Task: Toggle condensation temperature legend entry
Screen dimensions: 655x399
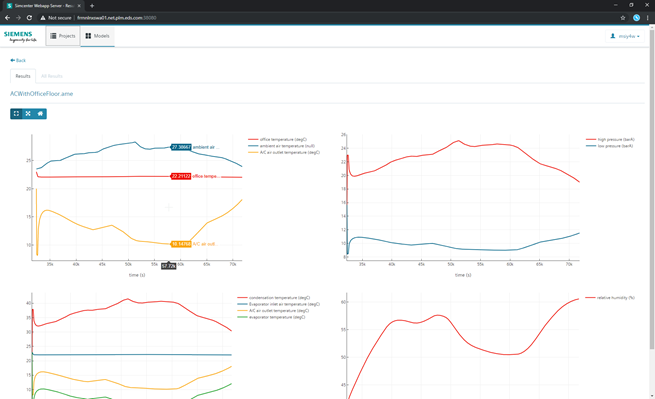Action: tap(274, 298)
